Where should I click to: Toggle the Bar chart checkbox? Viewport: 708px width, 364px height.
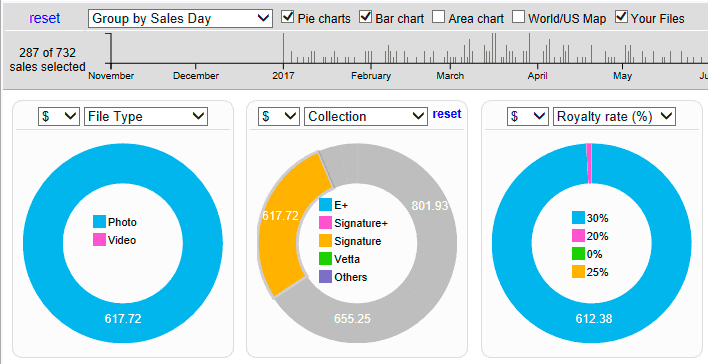coord(365,17)
